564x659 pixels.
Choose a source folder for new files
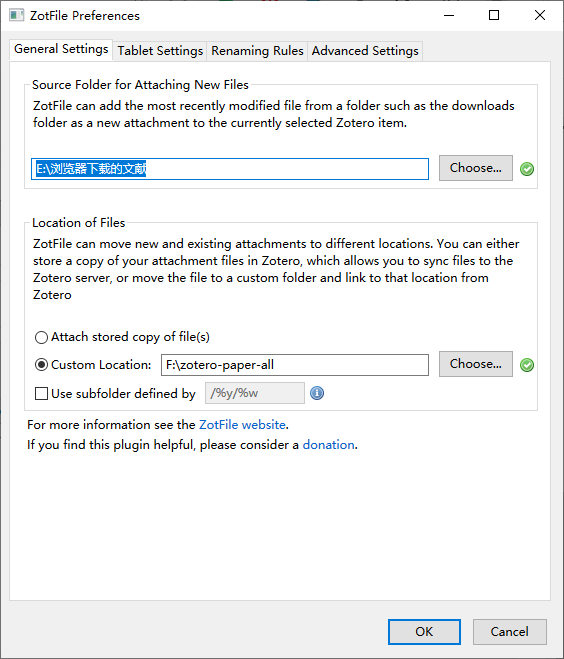coord(476,168)
